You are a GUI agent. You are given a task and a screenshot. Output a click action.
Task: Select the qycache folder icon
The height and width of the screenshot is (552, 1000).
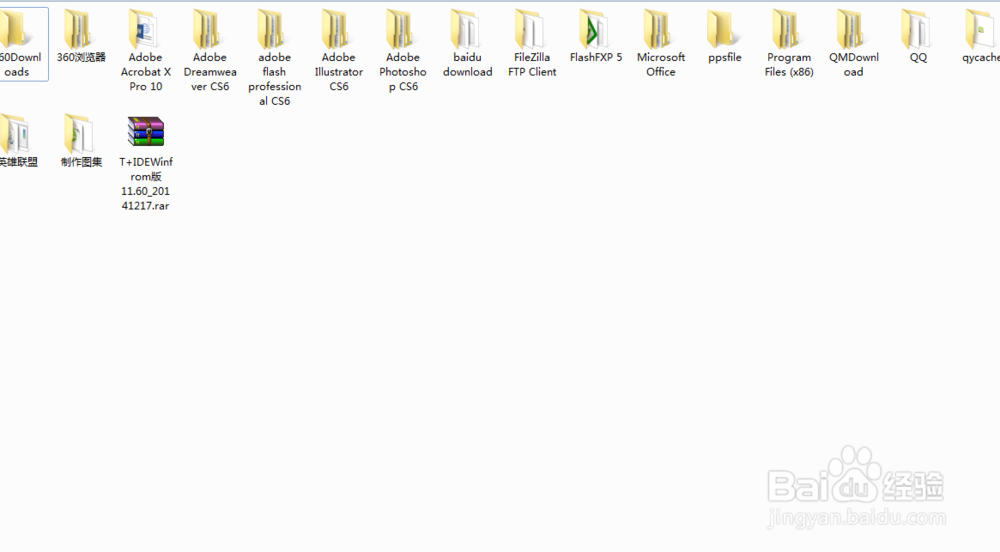[x=982, y=29]
